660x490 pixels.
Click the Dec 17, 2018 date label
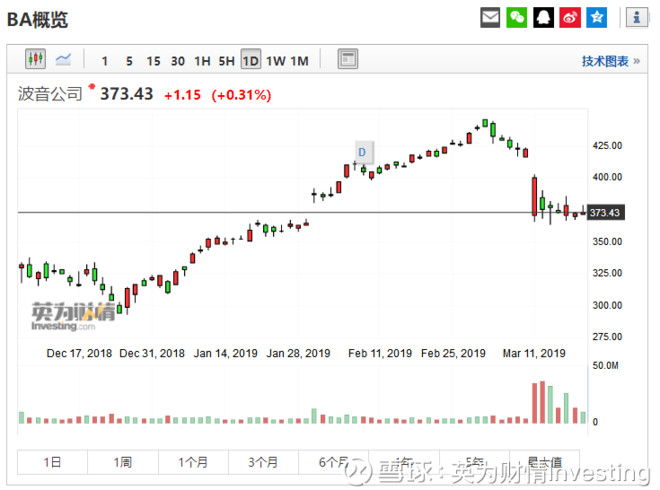pos(79,353)
